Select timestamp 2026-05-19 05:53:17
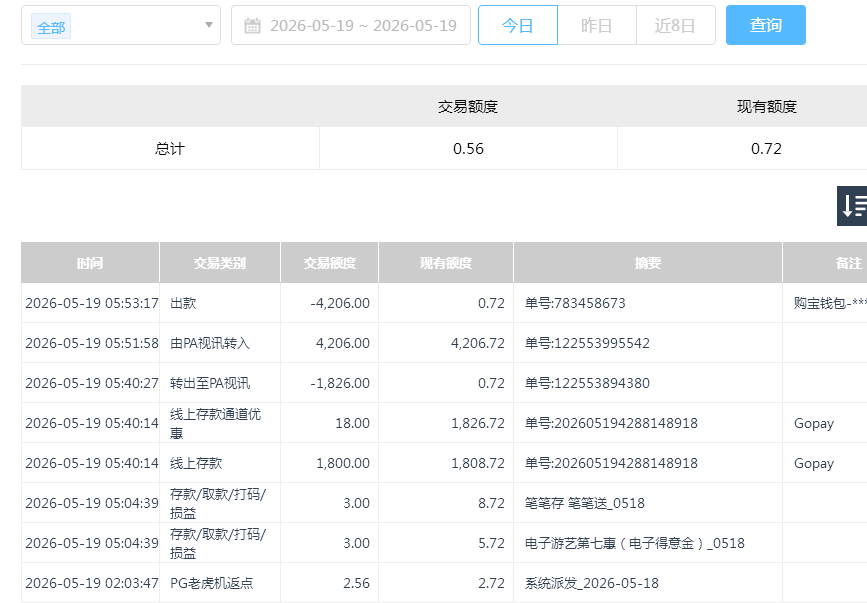 (x=92, y=303)
